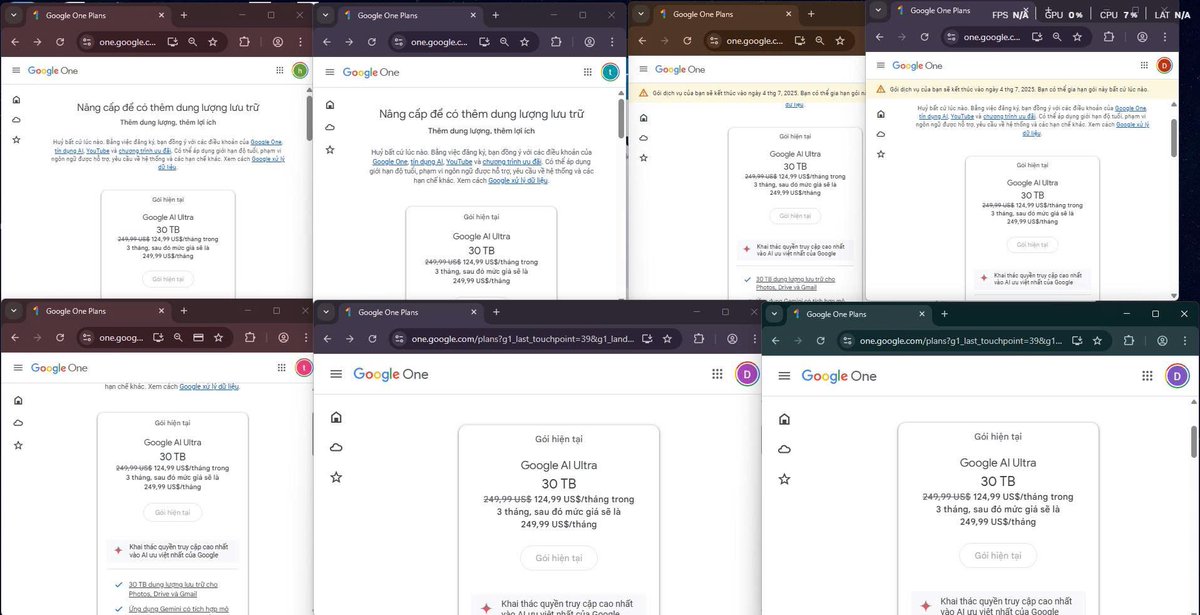Click the 'tín dụng AI' link in the teal t-avatar window
The height and width of the screenshot is (615, 1200).
(x=428, y=161)
